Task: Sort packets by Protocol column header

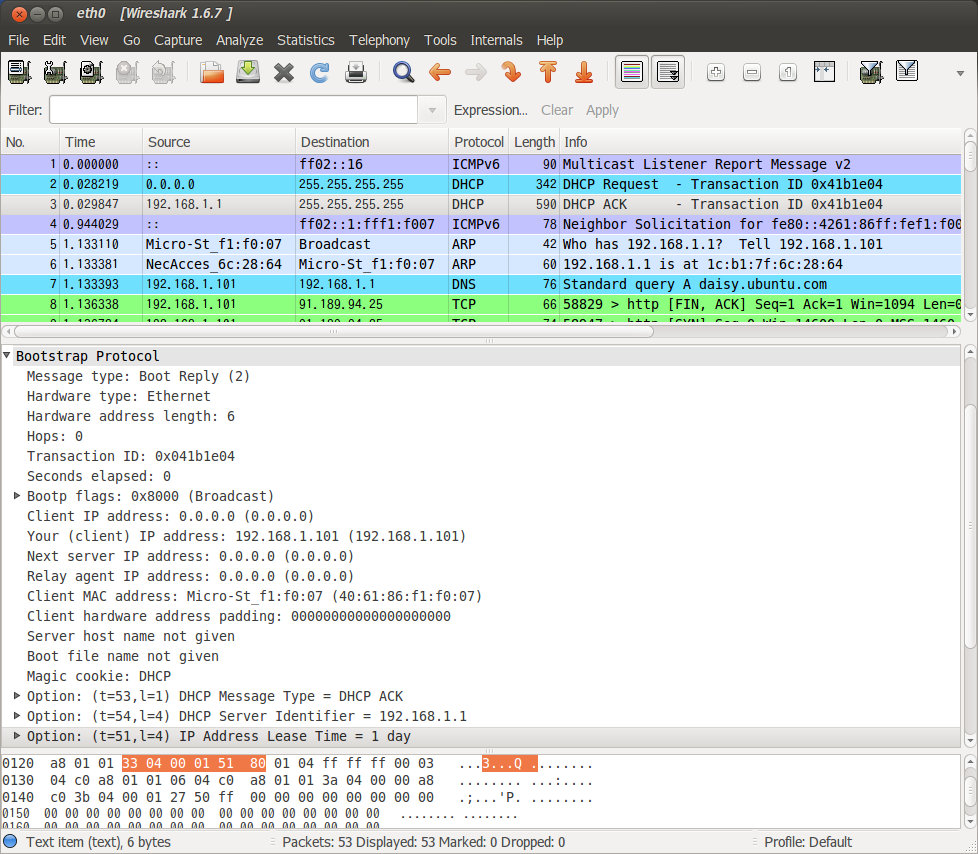Action: point(478,142)
